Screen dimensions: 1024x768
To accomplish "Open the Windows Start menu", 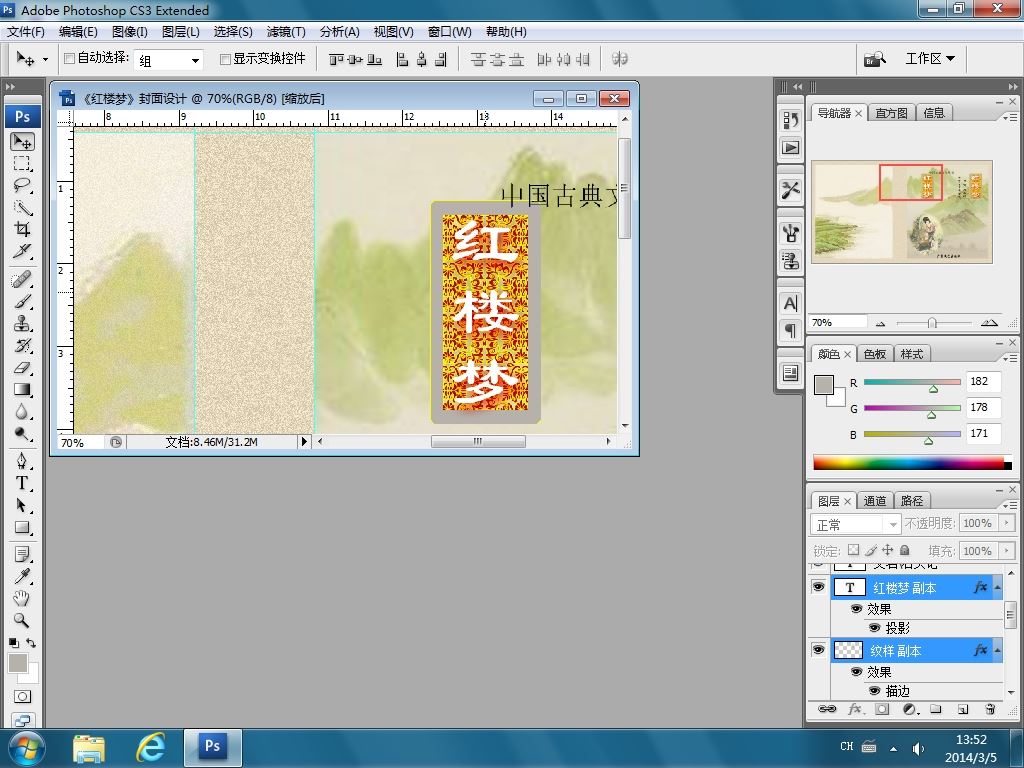I will (26, 748).
